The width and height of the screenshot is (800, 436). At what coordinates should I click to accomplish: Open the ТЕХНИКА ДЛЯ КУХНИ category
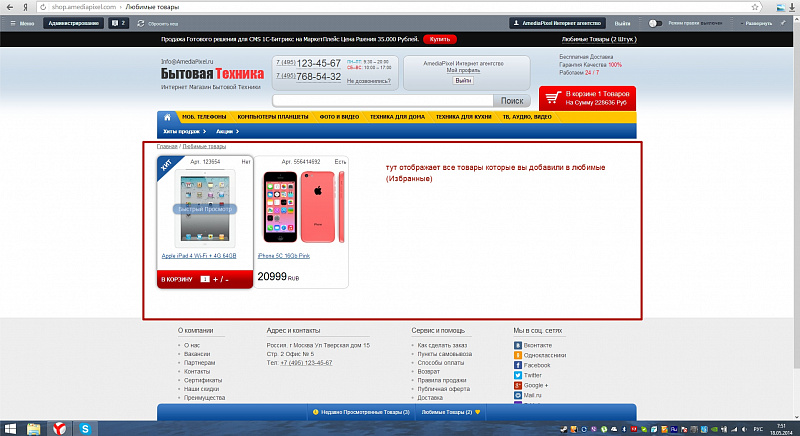[x=463, y=117]
